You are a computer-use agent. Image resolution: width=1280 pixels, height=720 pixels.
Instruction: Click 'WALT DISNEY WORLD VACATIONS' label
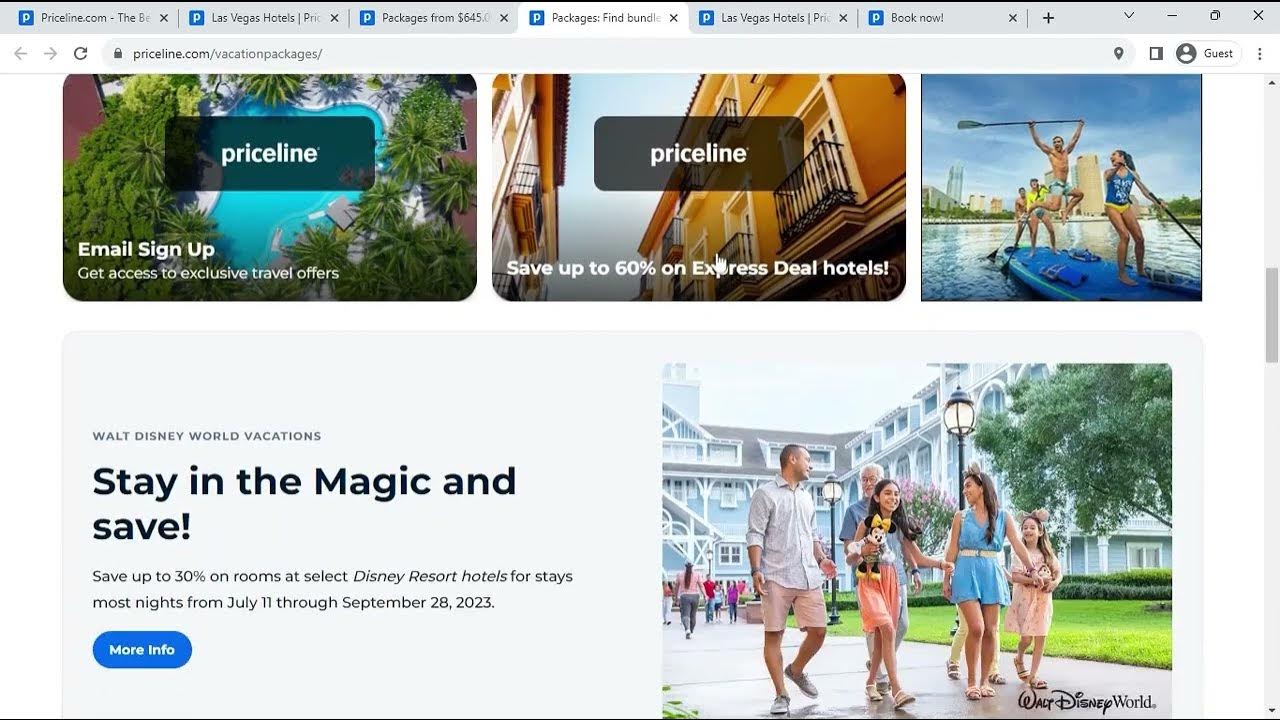click(207, 436)
